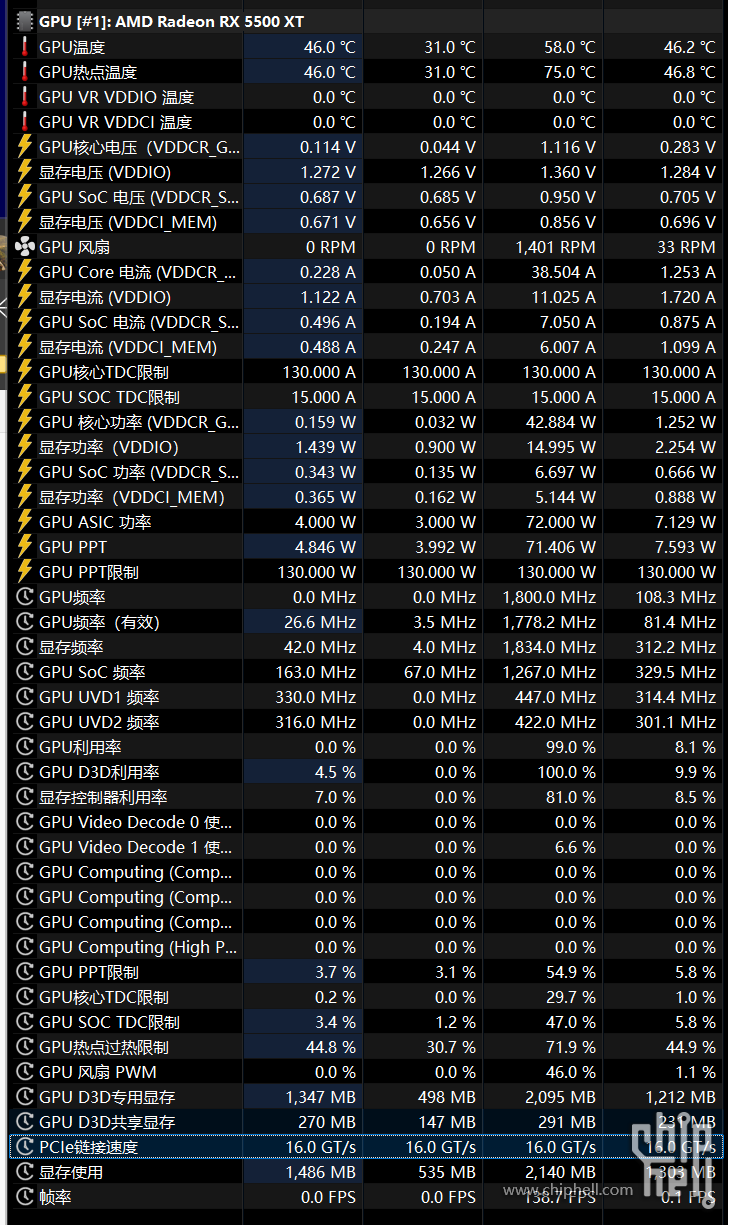The height and width of the screenshot is (1225, 729).
Task: Click the lightning icon beside GPU PPT 4.846 W
Action: pyautogui.click(x=25, y=546)
